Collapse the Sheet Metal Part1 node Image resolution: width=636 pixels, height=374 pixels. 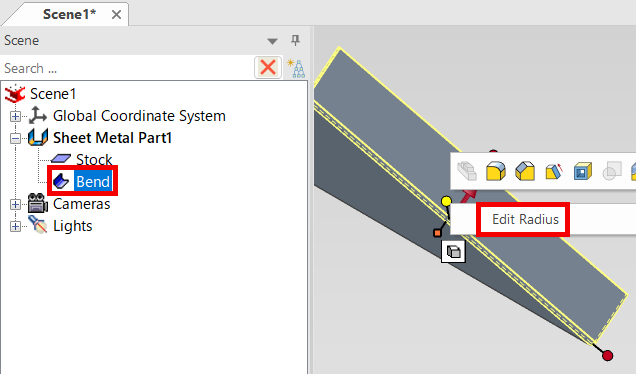tap(15, 138)
